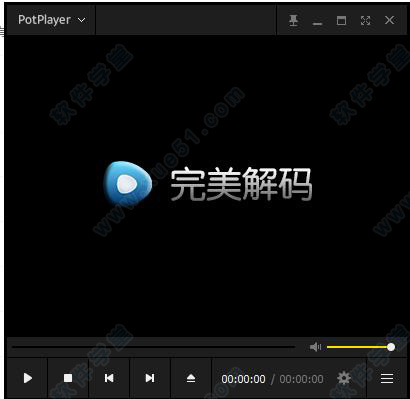Open the PotPlayer main menu dropdown
The image size is (410, 399).
(x=51, y=20)
